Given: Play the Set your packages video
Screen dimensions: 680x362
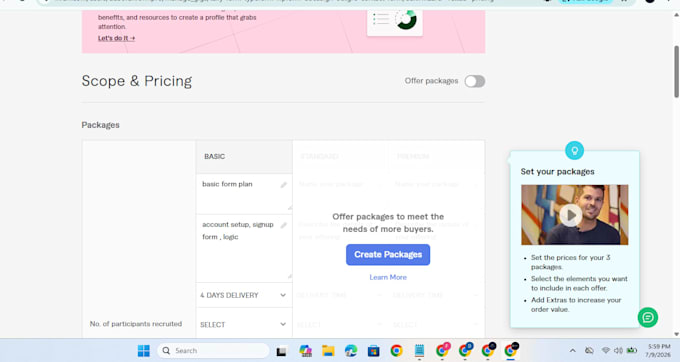Looking at the screenshot, I should (570, 215).
